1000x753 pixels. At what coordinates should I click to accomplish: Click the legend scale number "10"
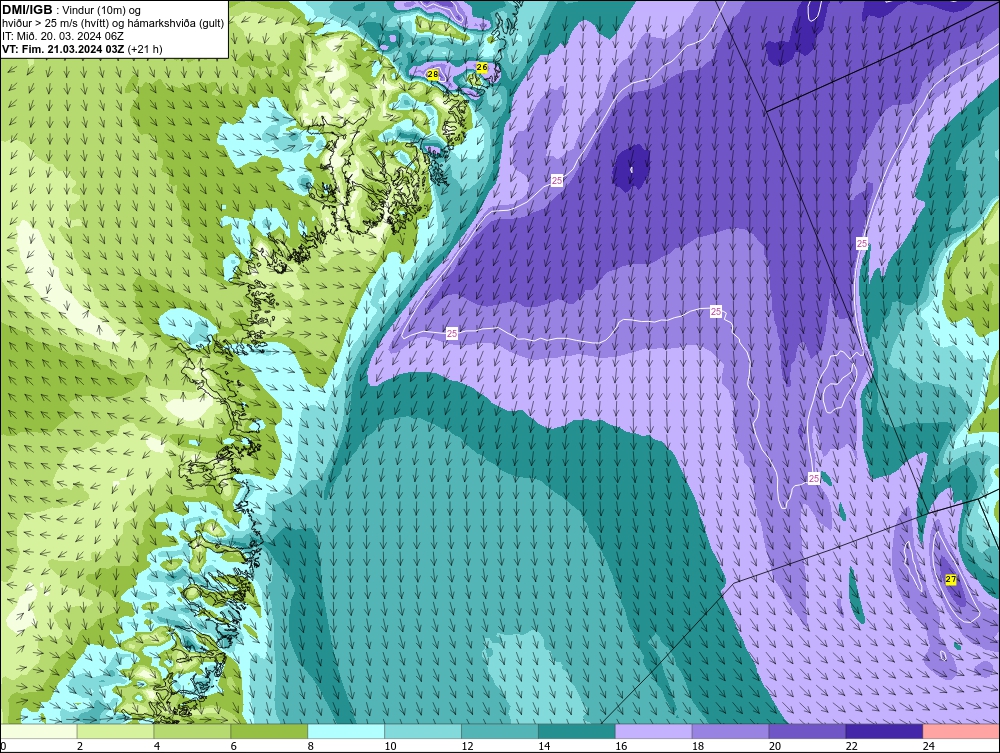[390, 746]
